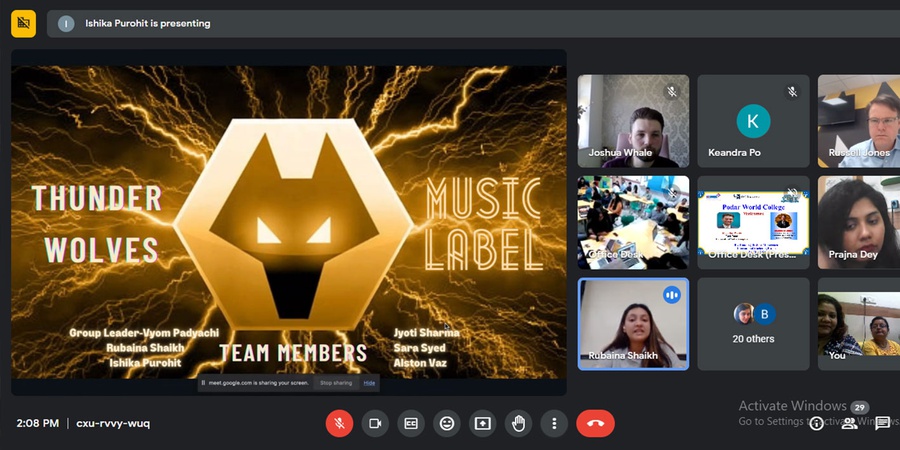Open the meeting details info icon
Image resolution: width=900 pixels, height=450 pixels.
(817, 423)
